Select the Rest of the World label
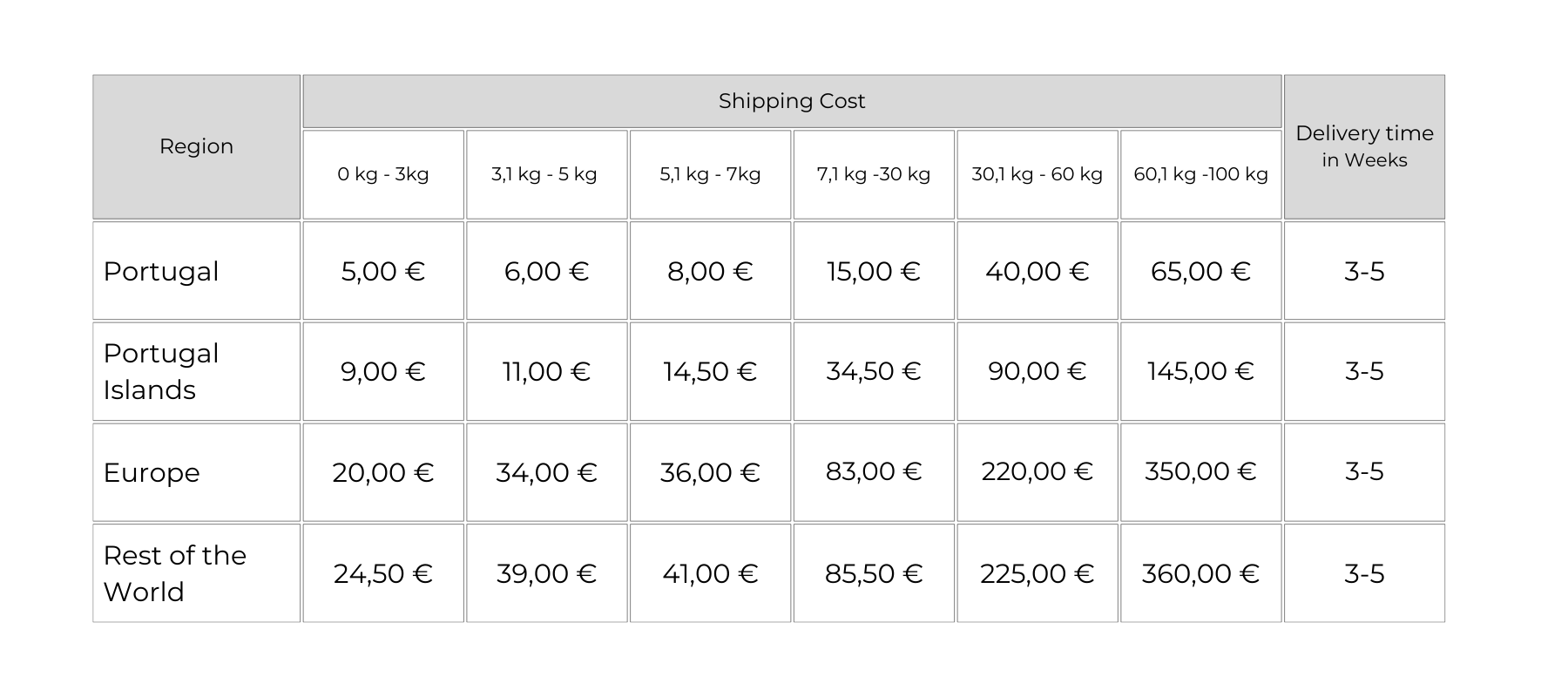This screenshot has height=697, width=1568. pos(174,573)
